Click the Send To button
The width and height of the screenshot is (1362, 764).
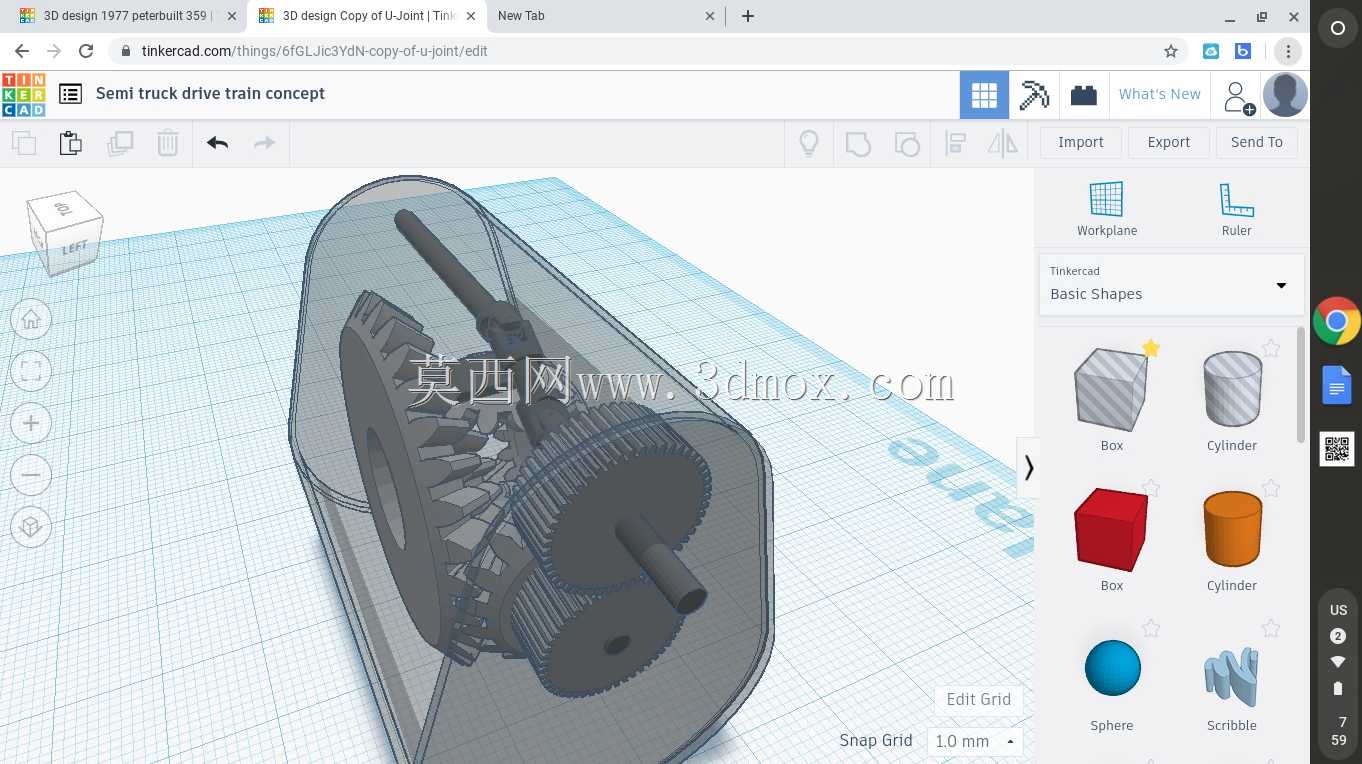click(x=1257, y=142)
